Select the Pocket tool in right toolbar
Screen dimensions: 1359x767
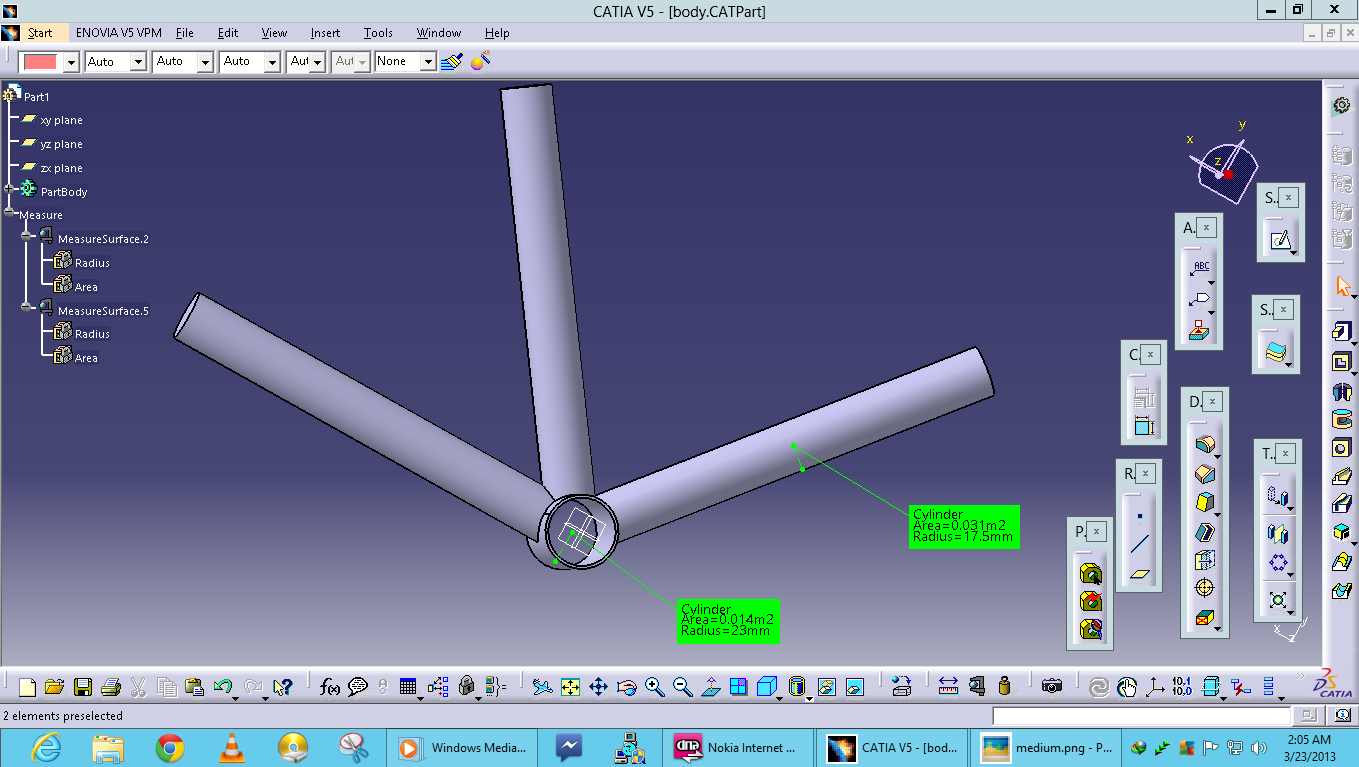[1343, 361]
